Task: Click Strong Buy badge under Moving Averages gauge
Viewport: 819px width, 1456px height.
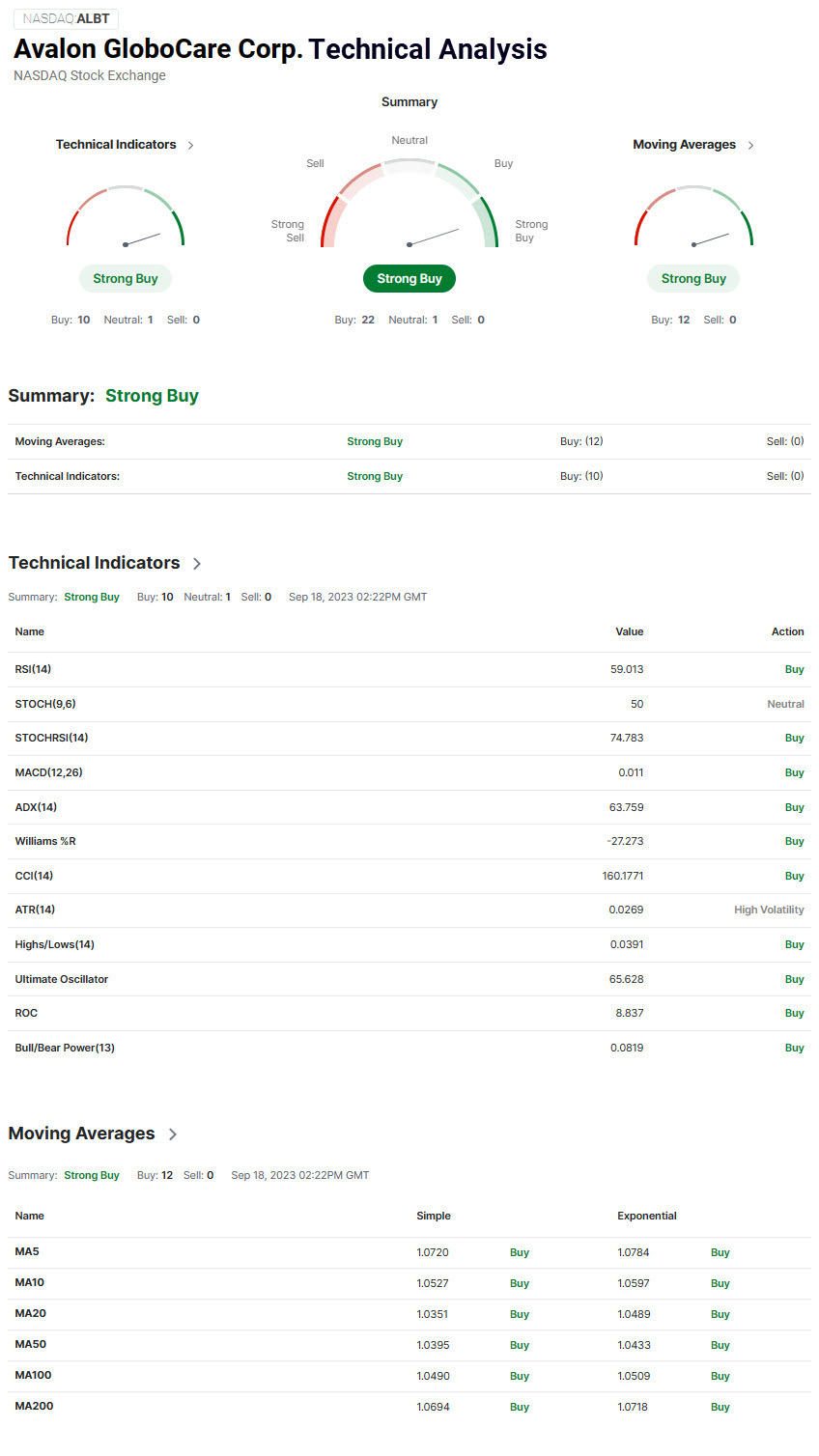Action: click(x=693, y=279)
